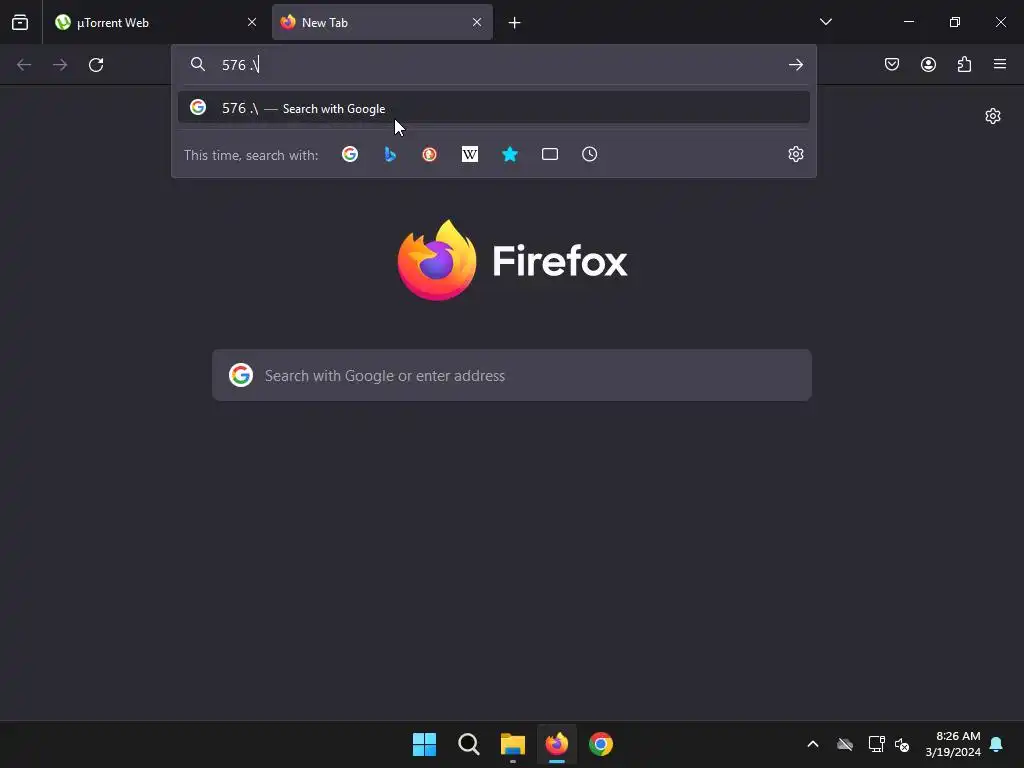This screenshot has height=768, width=1024.
Task: Click the Go arrow in address bar
Action: click(795, 65)
